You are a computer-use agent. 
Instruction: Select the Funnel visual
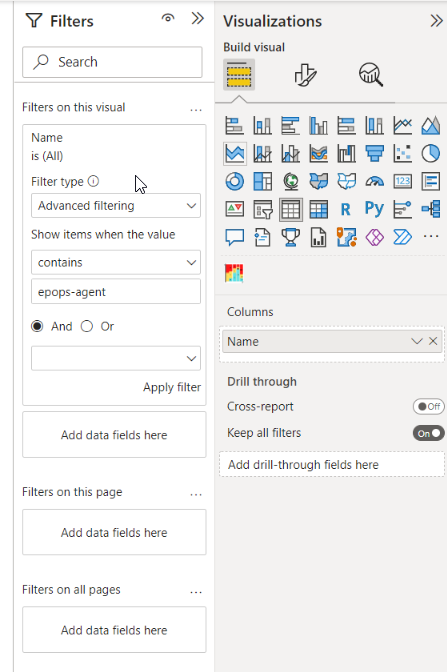pyautogui.click(x=375, y=153)
